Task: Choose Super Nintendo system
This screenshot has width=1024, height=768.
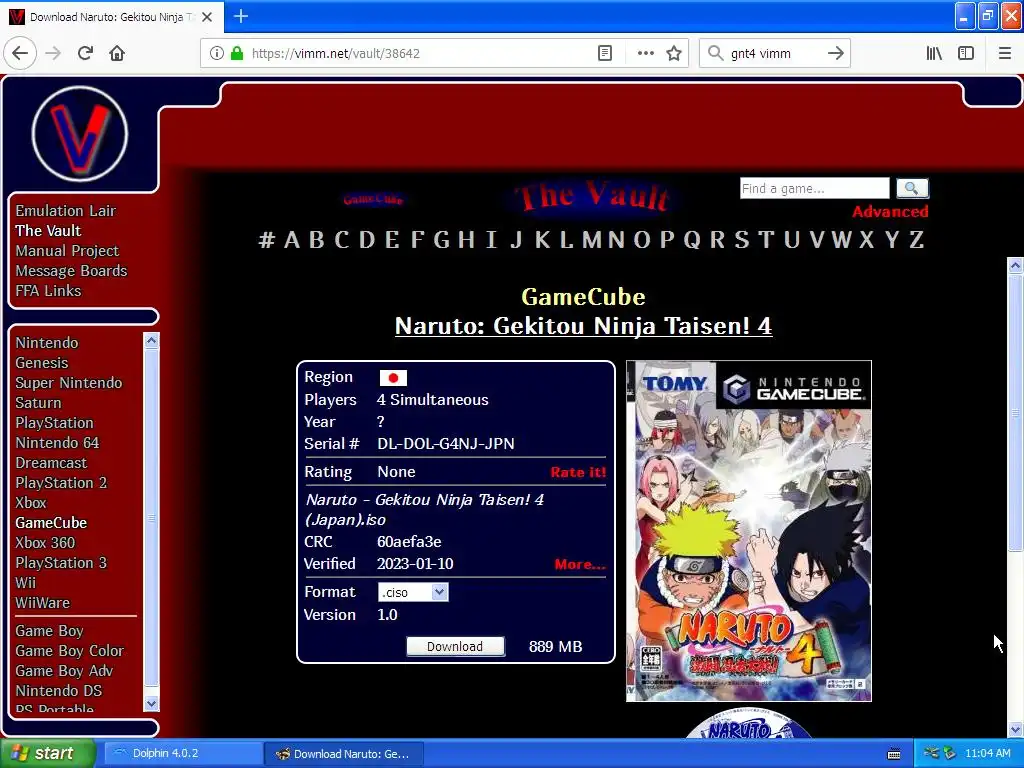Action: 69,383
